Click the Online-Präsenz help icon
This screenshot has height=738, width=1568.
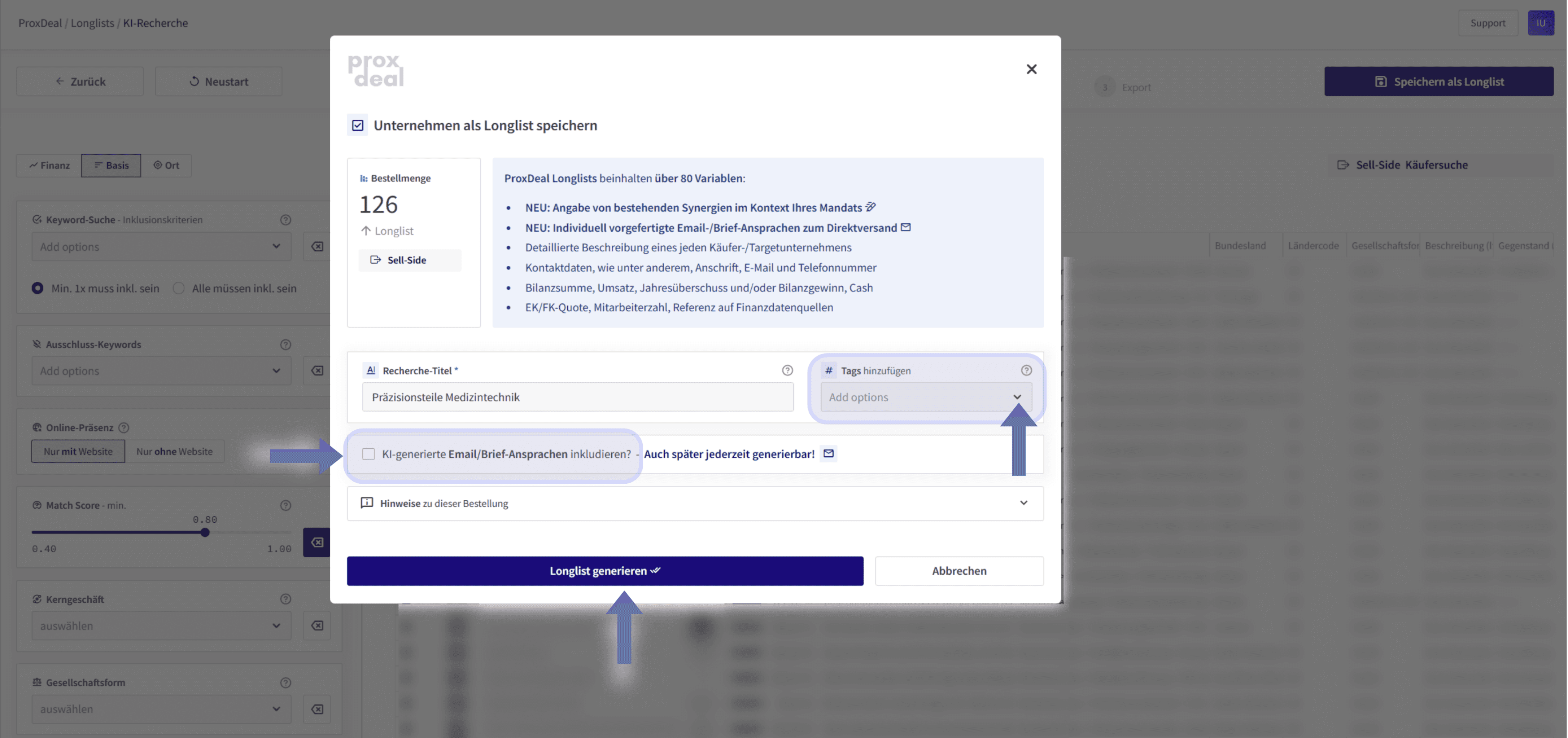tap(123, 427)
